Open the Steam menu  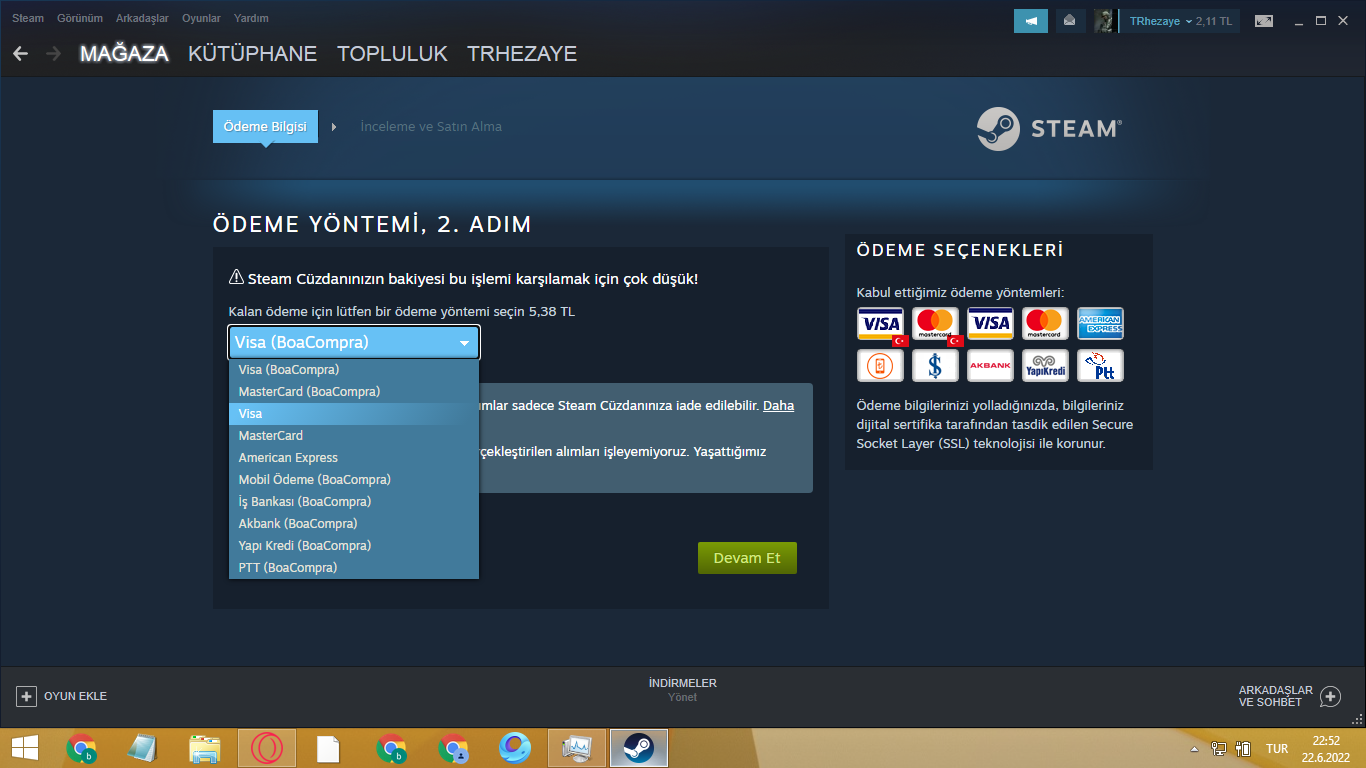[x=28, y=18]
